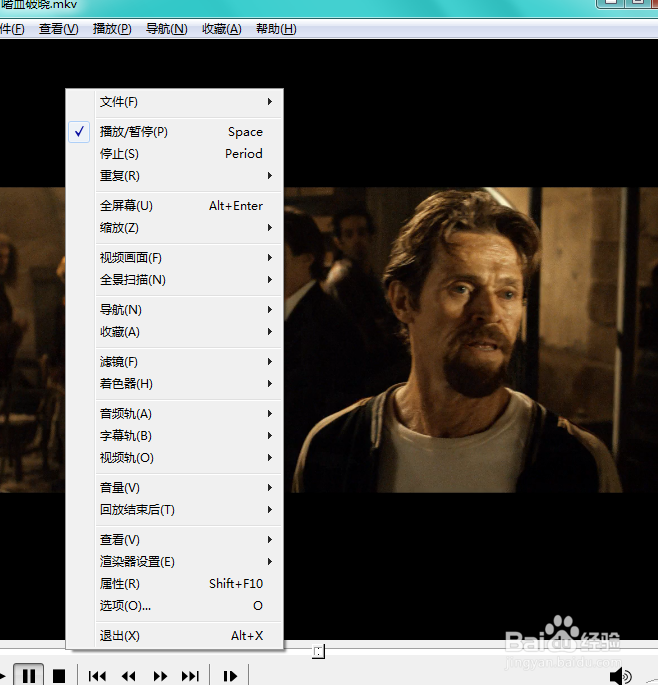Viewport: 658px width, 685px height.
Task: Open 视频轨(O) submenu
Action: point(174,457)
